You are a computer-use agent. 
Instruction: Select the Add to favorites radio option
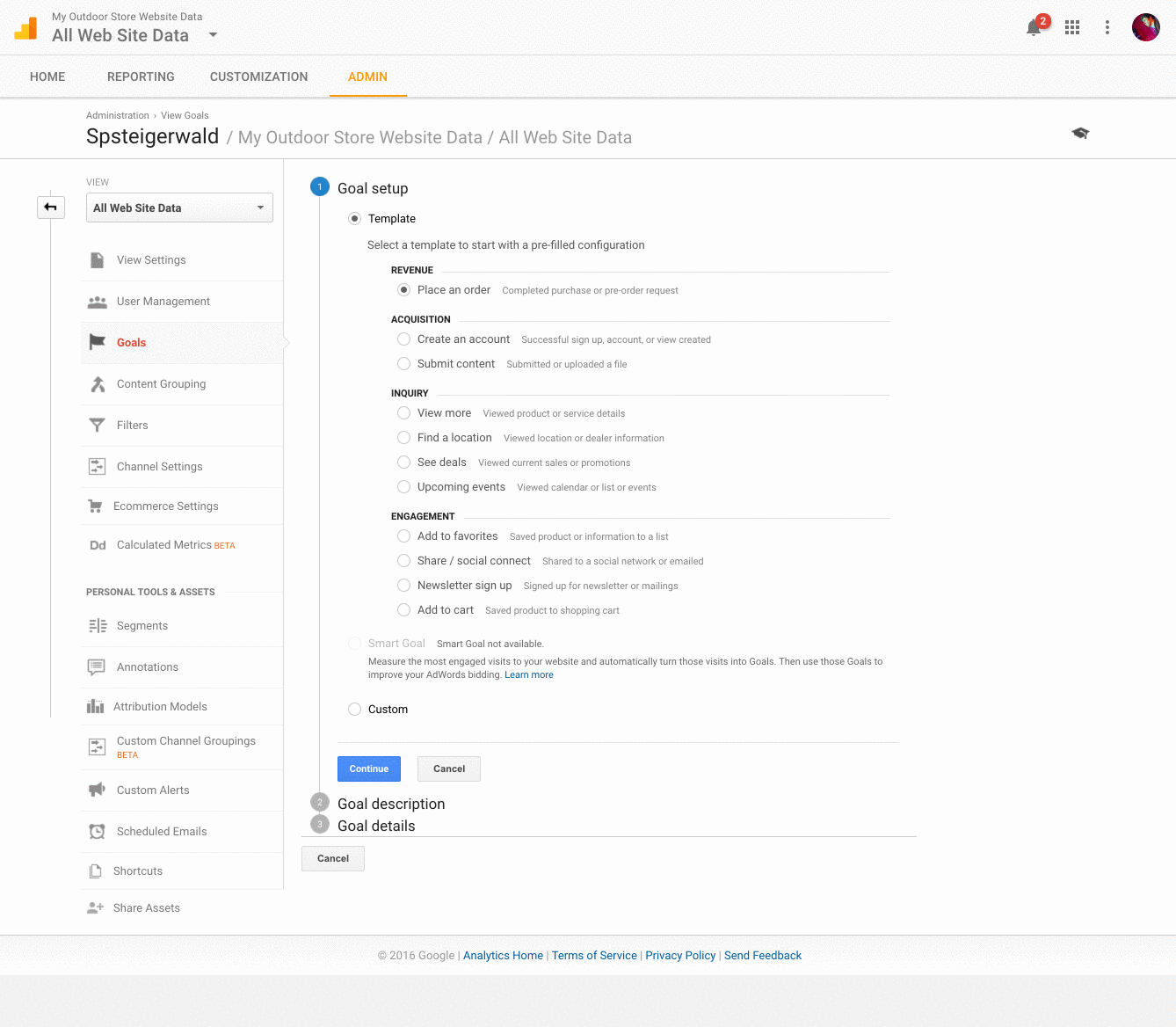coord(403,536)
